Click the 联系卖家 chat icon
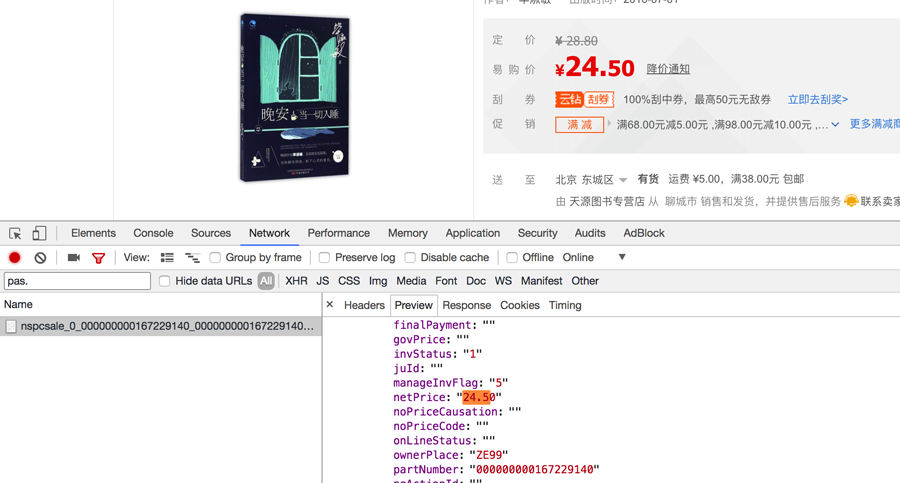Viewport: 900px width, 483px height. pos(851,201)
